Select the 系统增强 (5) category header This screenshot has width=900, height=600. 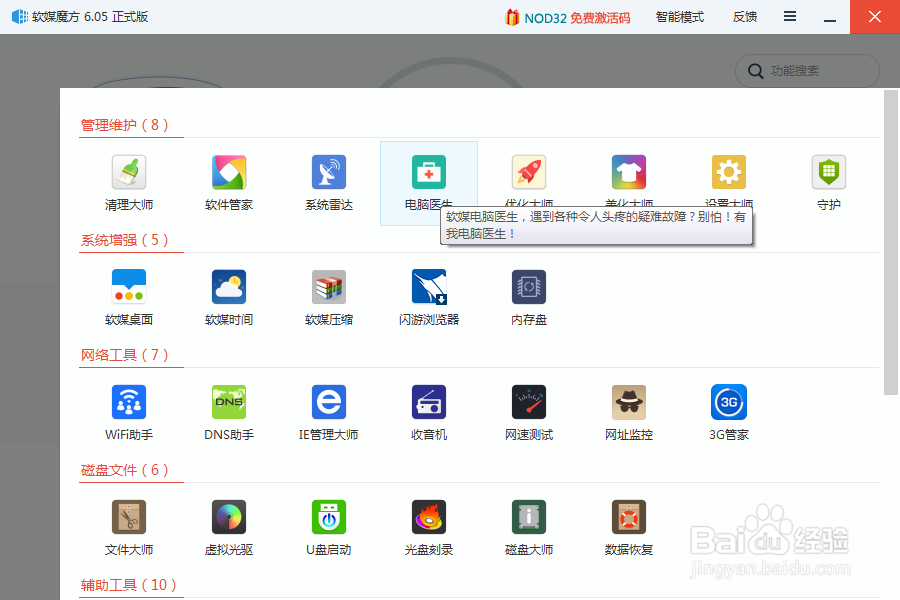click(x=125, y=239)
